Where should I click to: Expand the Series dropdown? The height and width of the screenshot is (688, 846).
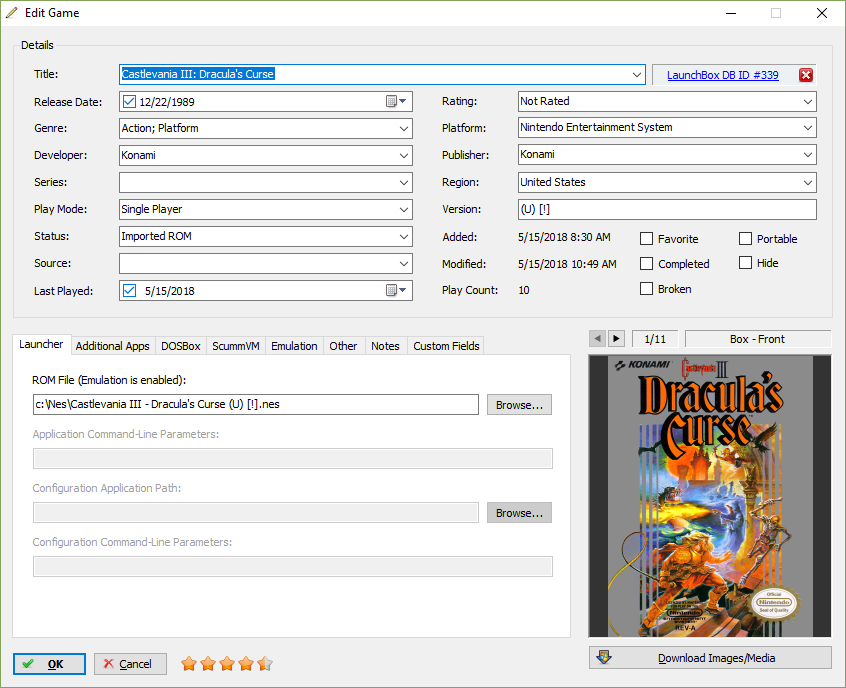(404, 182)
